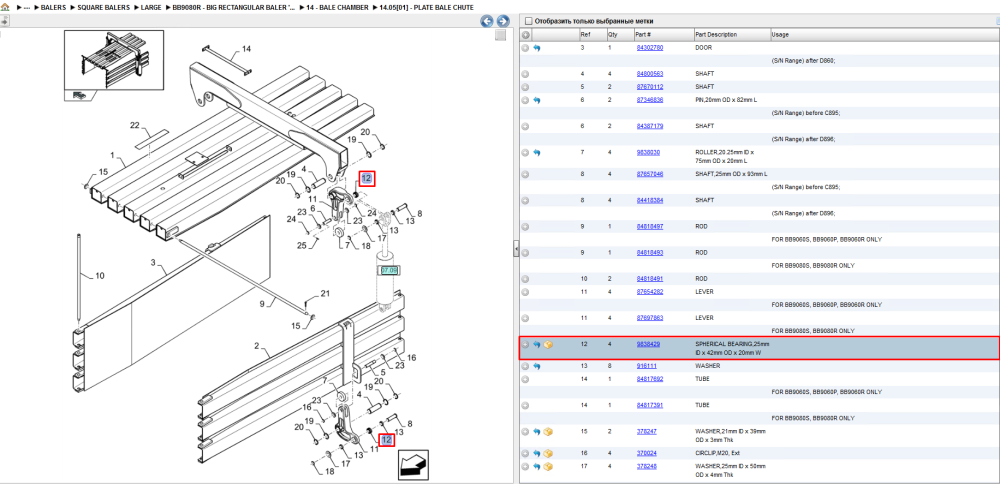Open LARGE breadcrumb level
1000x484 pixels.
click(151, 7)
